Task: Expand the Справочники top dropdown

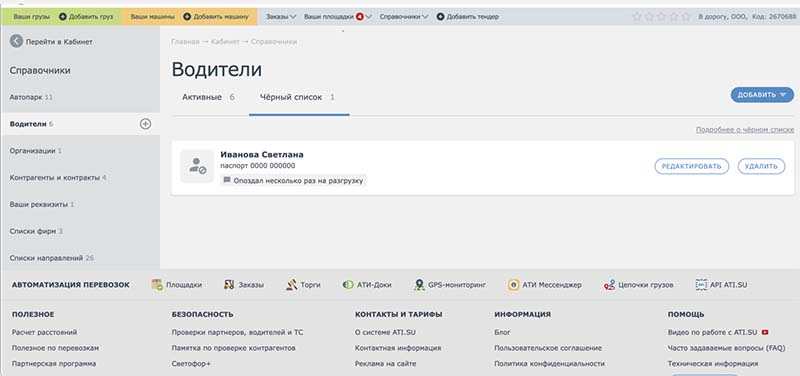Action: (x=404, y=17)
